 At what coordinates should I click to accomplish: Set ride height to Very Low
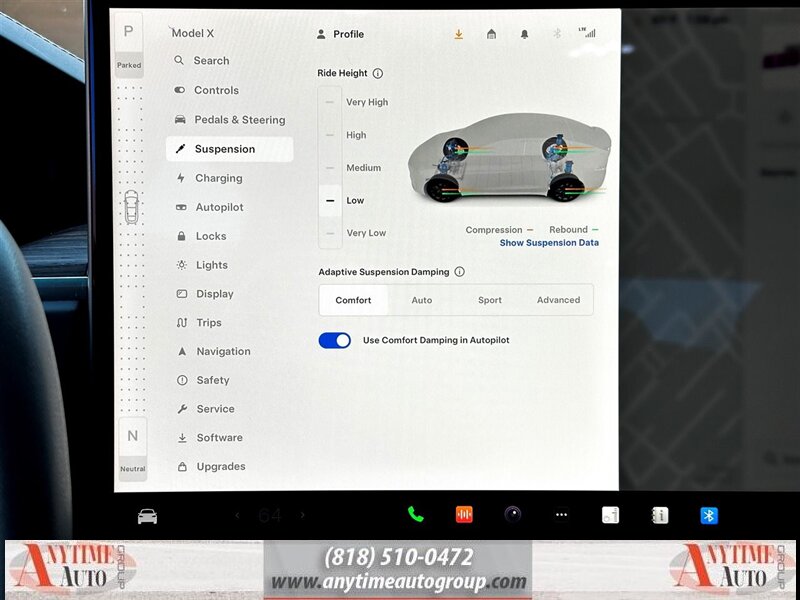(x=355, y=233)
